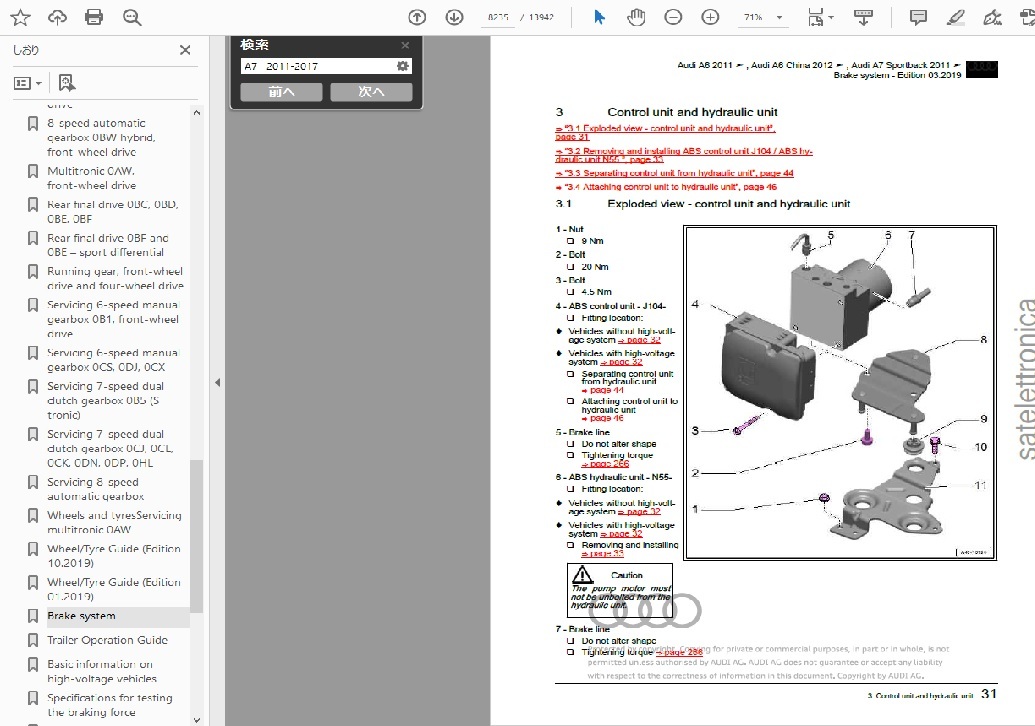This screenshot has width=1035, height=726.
Task: Open bookmark Running gear, front-wheel drive
Action: coord(115,279)
